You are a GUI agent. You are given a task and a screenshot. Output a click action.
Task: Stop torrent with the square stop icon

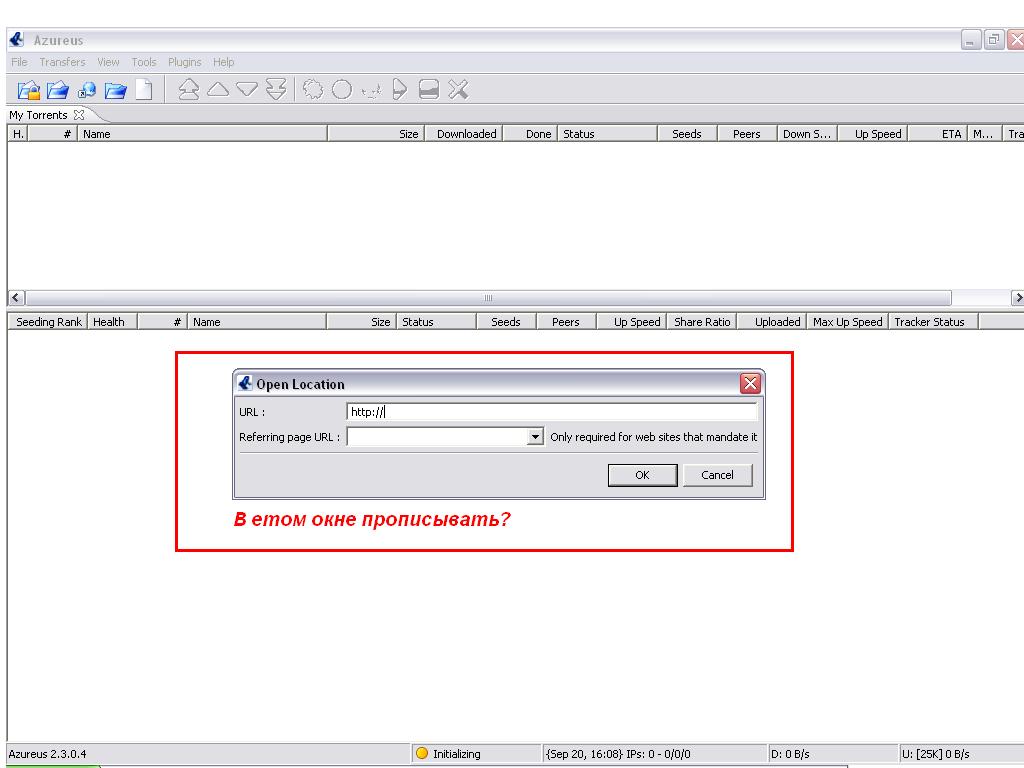click(x=428, y=89)
